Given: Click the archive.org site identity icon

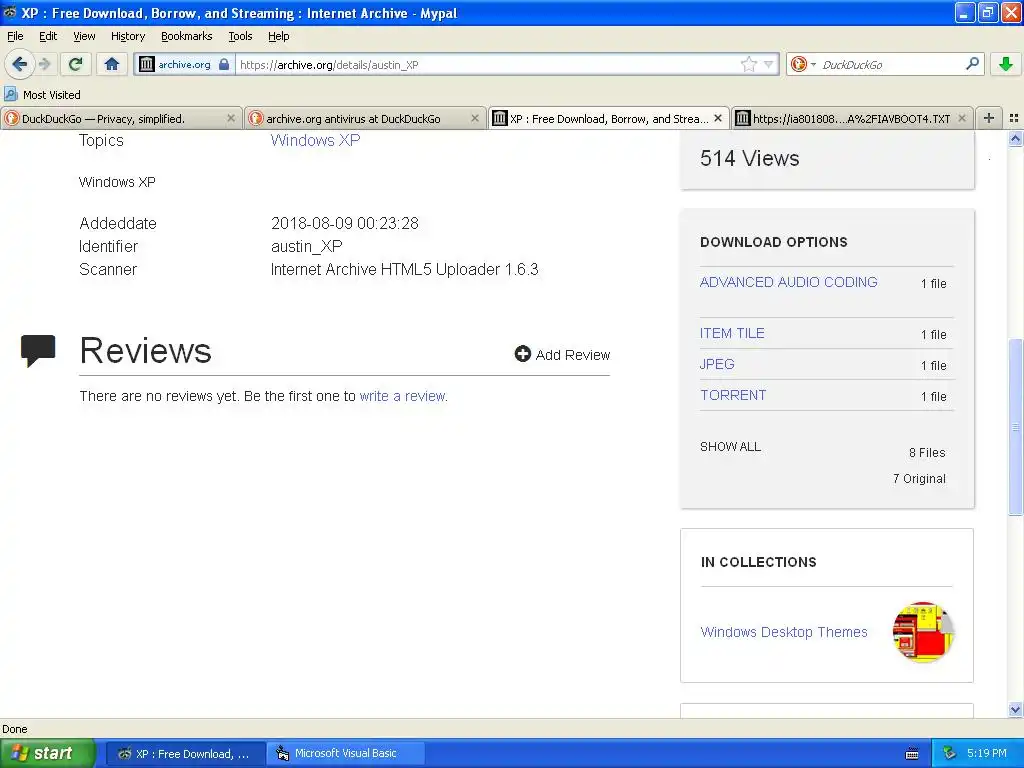Looking at the screenshot, I should pyautogui.click(x=148, y=64).
